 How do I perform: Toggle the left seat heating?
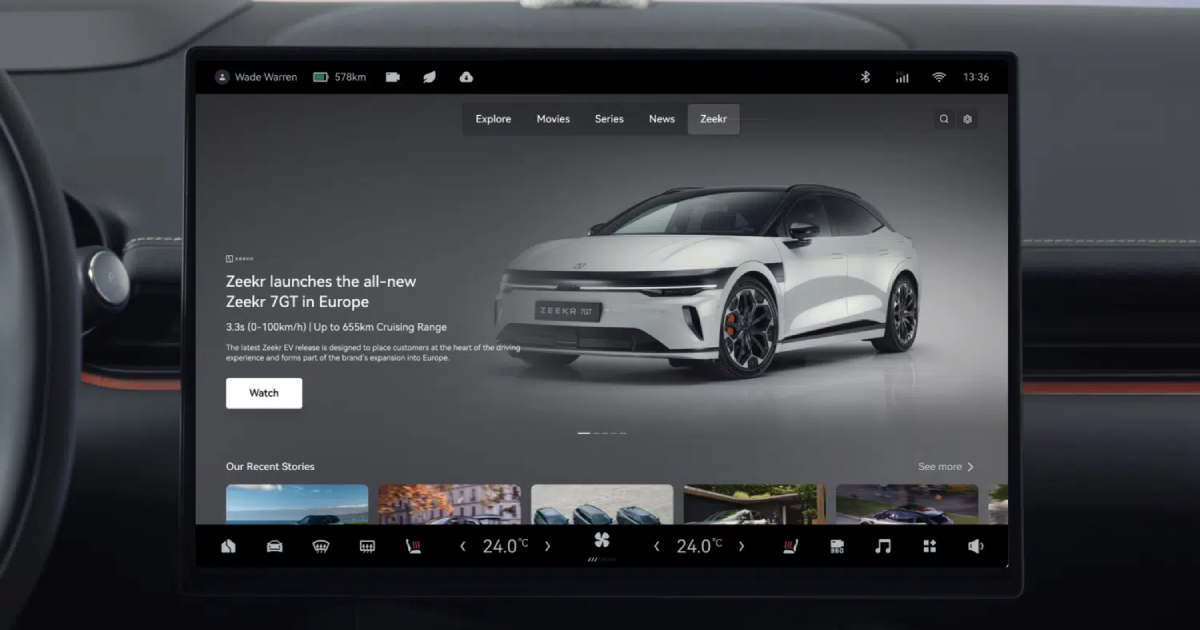tap(412, 546)
